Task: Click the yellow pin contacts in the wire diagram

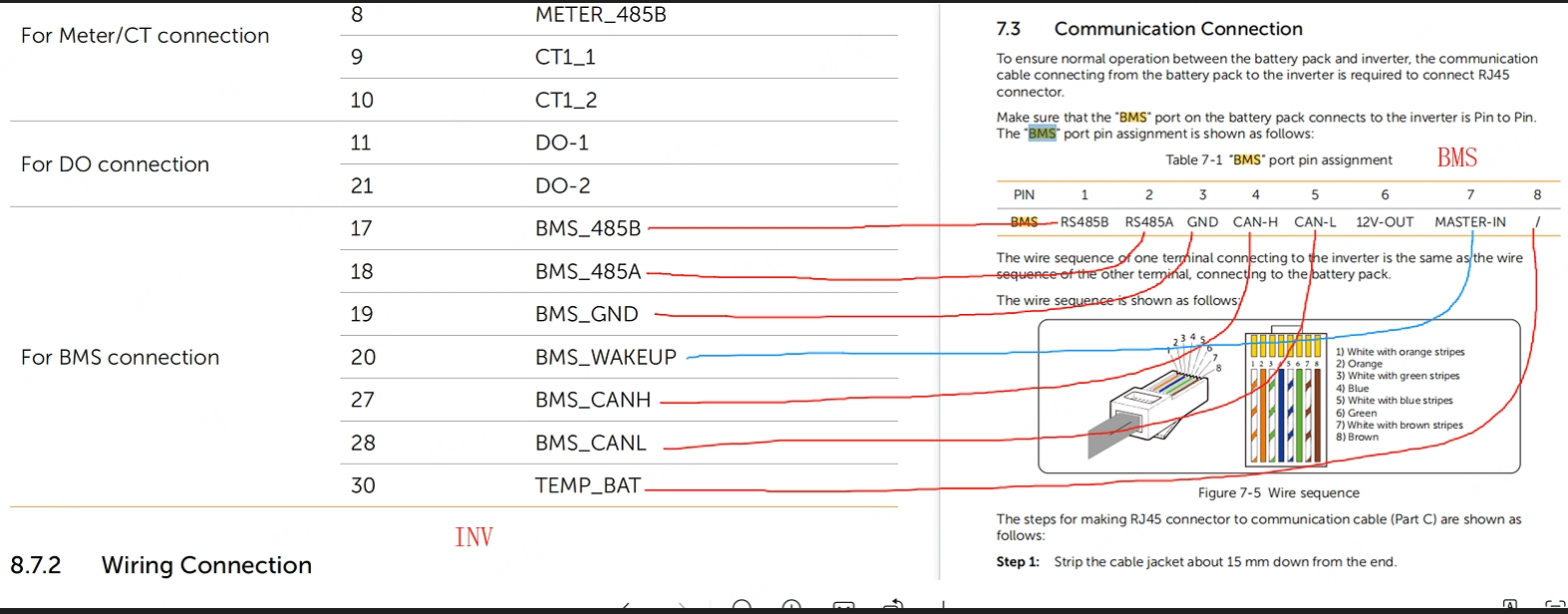Action: pyautogui.click(x=1286, y=346)
